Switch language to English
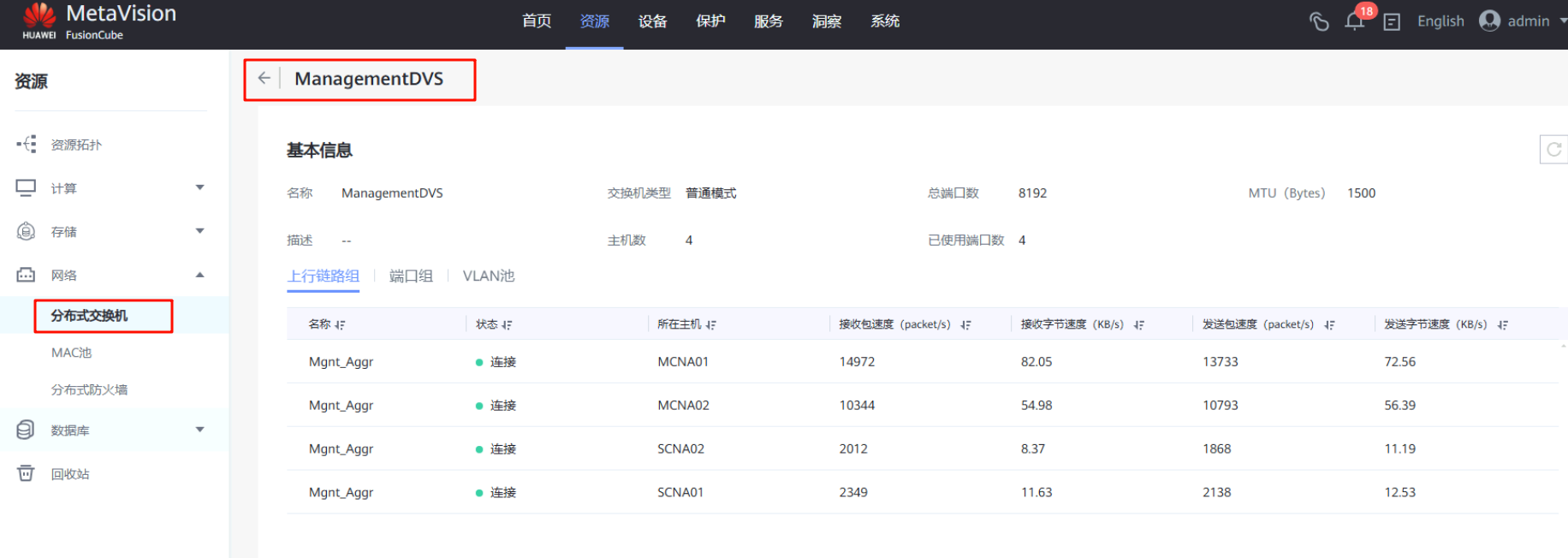 1440,21
